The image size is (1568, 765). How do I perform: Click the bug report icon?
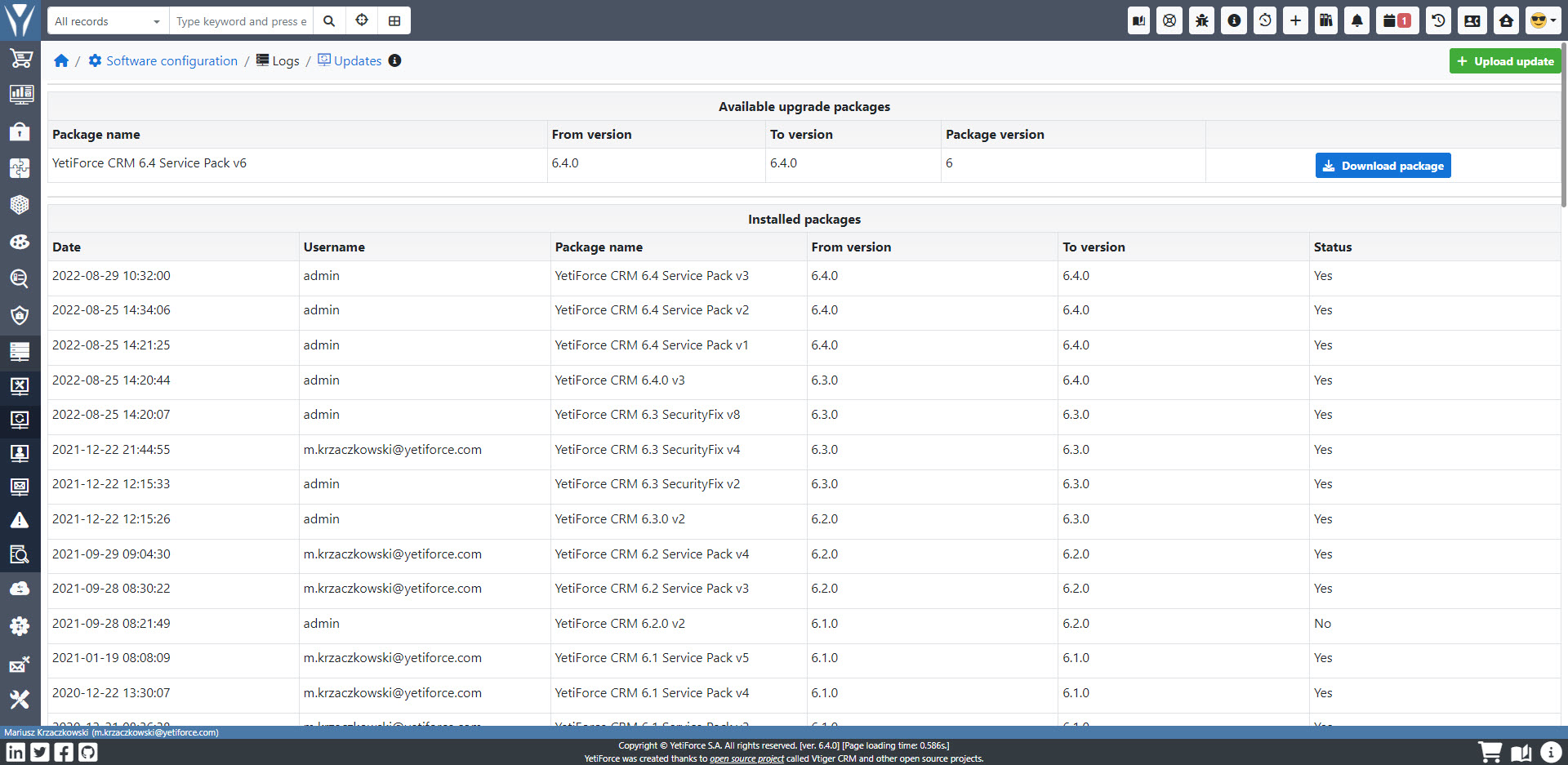(x=1201, y=20)
